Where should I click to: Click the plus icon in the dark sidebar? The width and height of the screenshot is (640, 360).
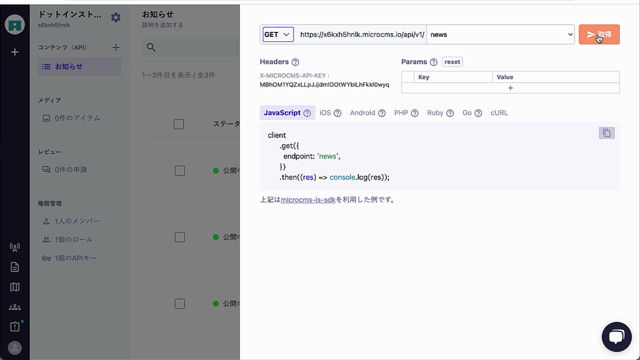click(15, 52)
